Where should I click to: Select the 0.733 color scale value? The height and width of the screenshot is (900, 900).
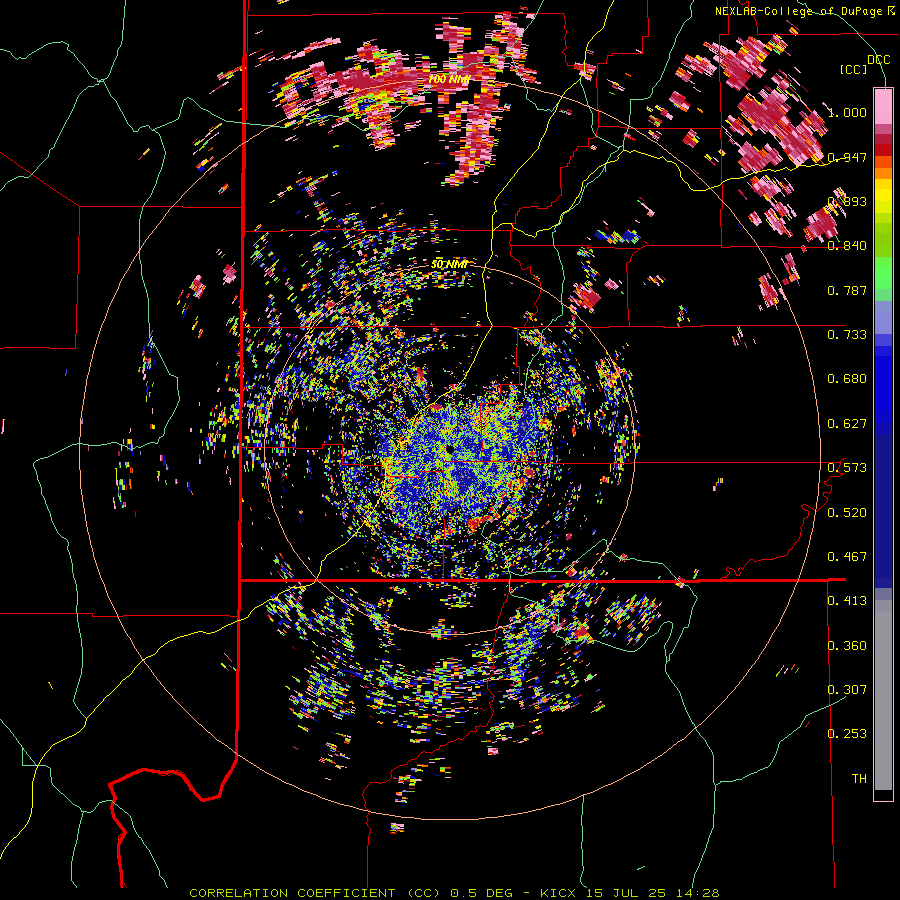click(x=847, y=335)
